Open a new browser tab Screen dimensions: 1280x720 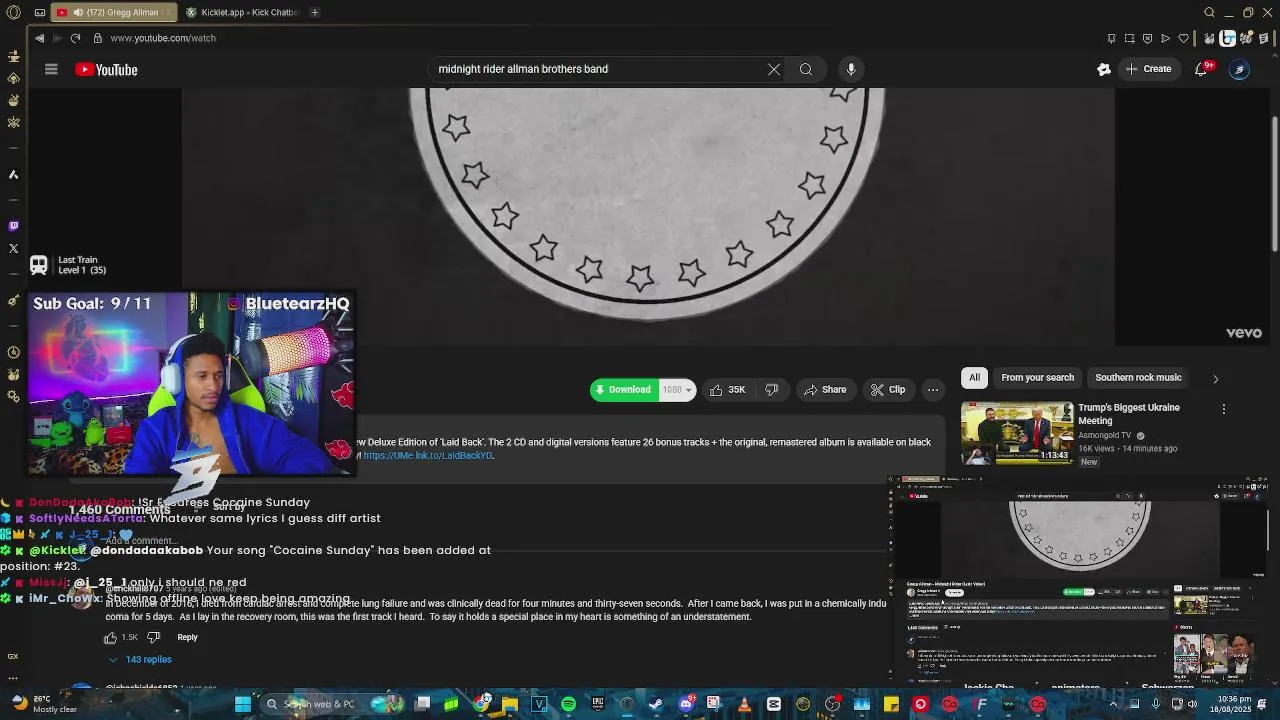(314, 12)
